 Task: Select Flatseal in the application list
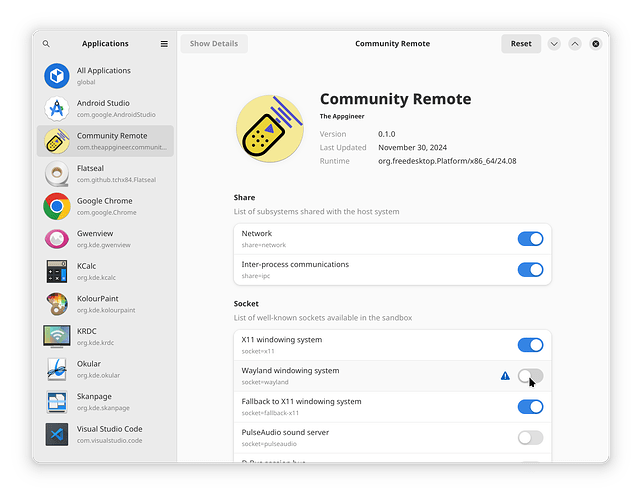[105, 174]
